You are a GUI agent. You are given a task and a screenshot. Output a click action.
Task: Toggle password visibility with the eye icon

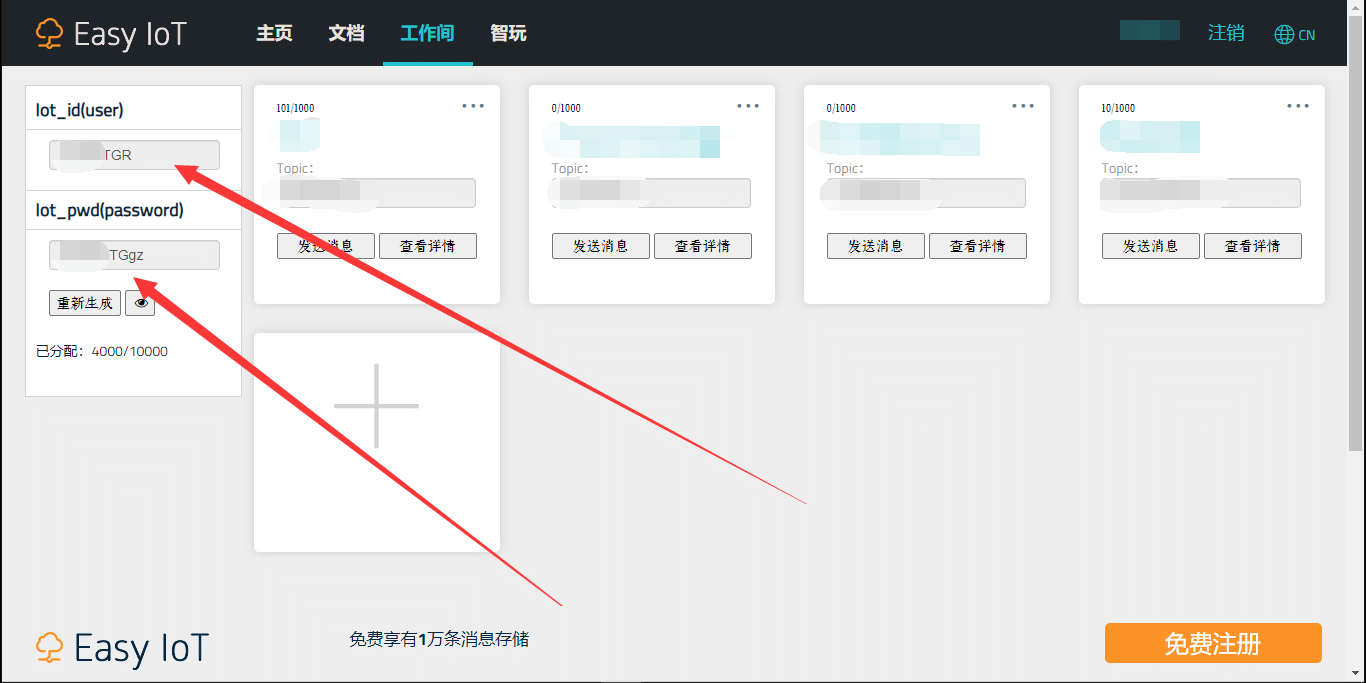point(139,302)
